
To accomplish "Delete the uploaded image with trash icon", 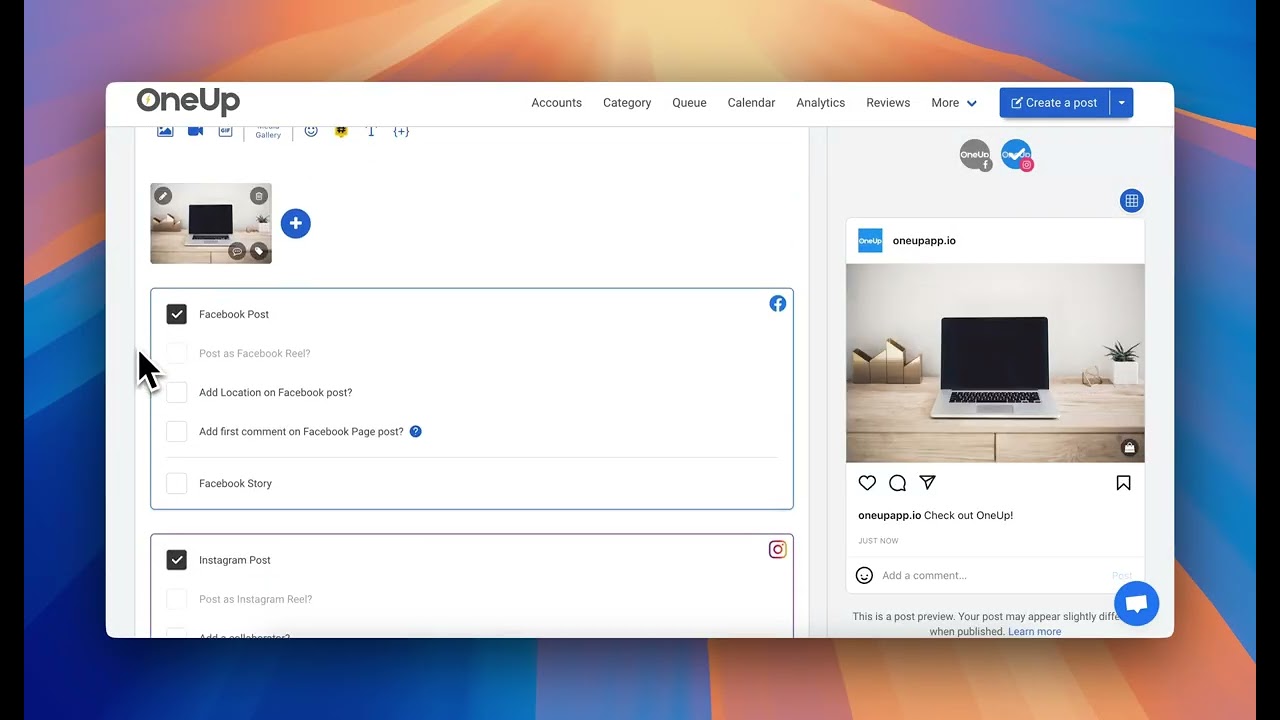I will [x=259, y=196].
